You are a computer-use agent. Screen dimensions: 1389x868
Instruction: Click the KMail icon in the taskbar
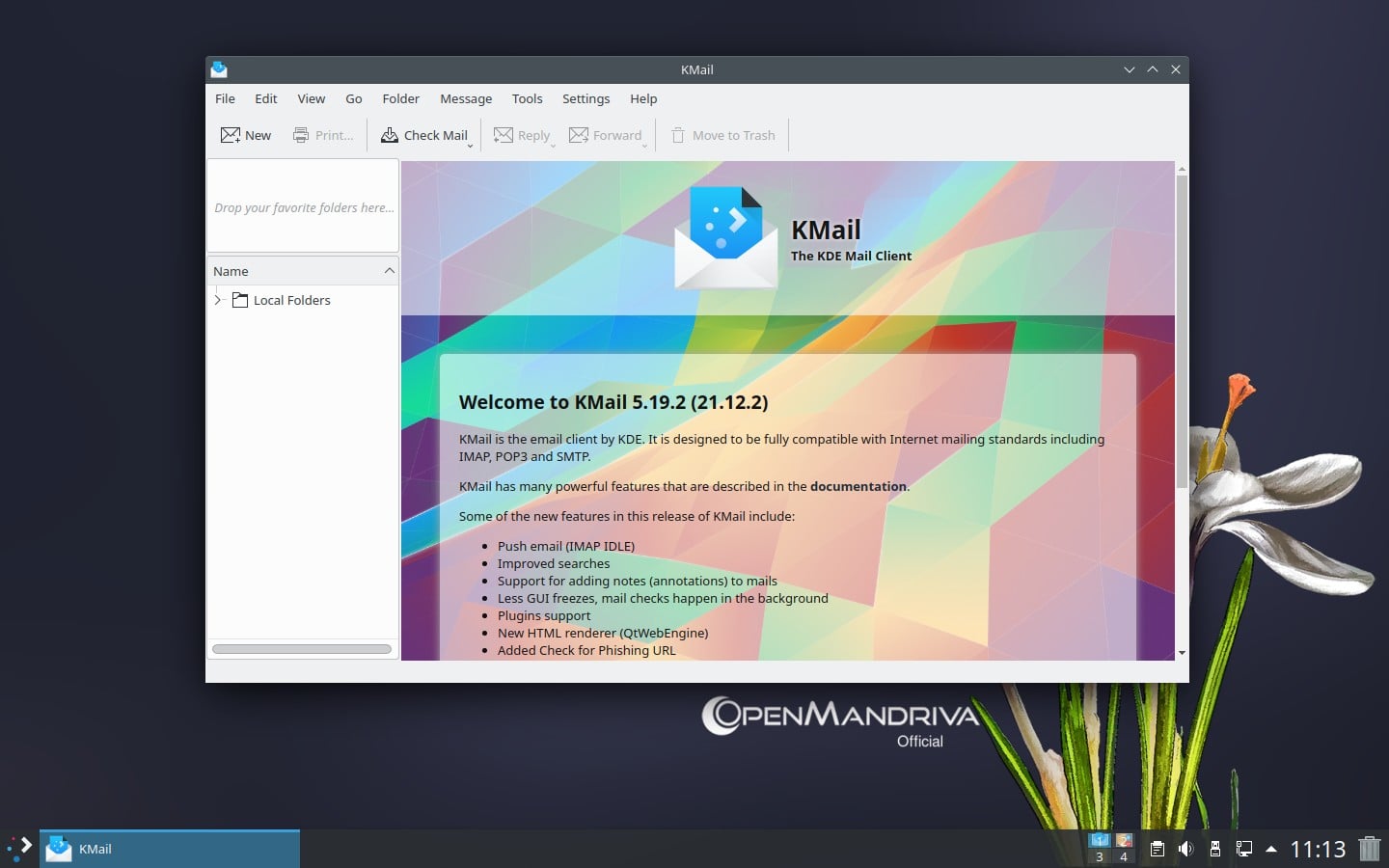coord(59,849)
